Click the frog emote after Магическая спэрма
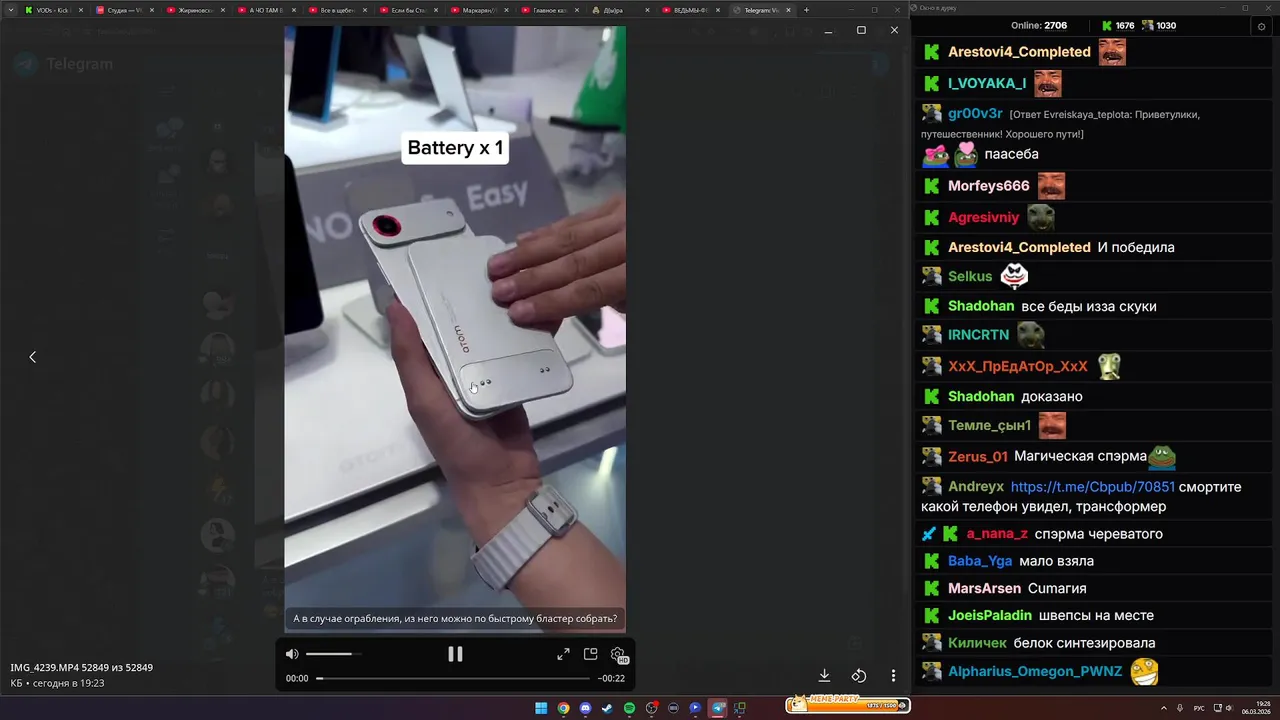1280x720 pixels. click(1162, 457)
